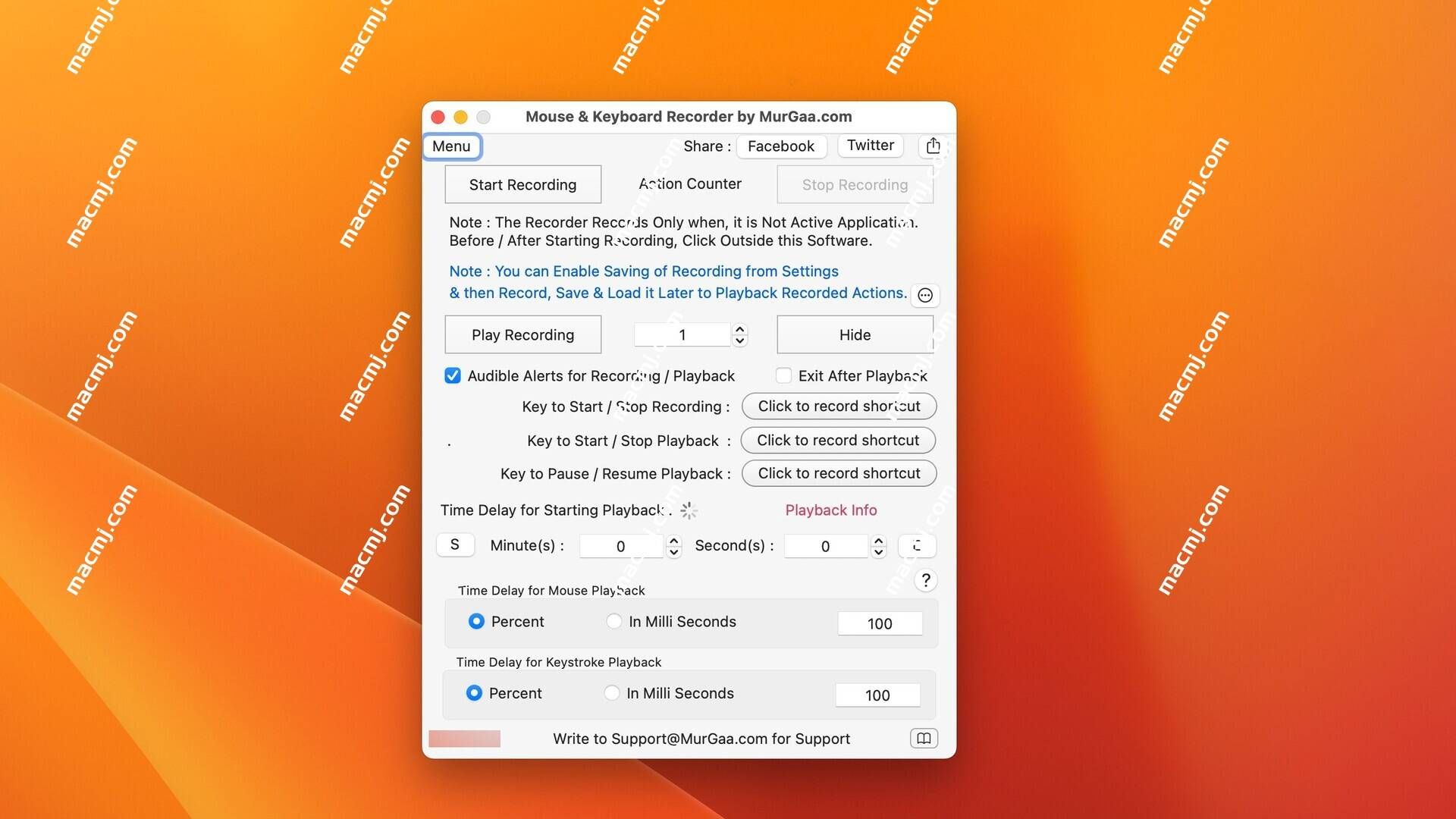This screenshot has height=819, width=1456.
Task: Open the share sheet icon
Action: (933, 146)
